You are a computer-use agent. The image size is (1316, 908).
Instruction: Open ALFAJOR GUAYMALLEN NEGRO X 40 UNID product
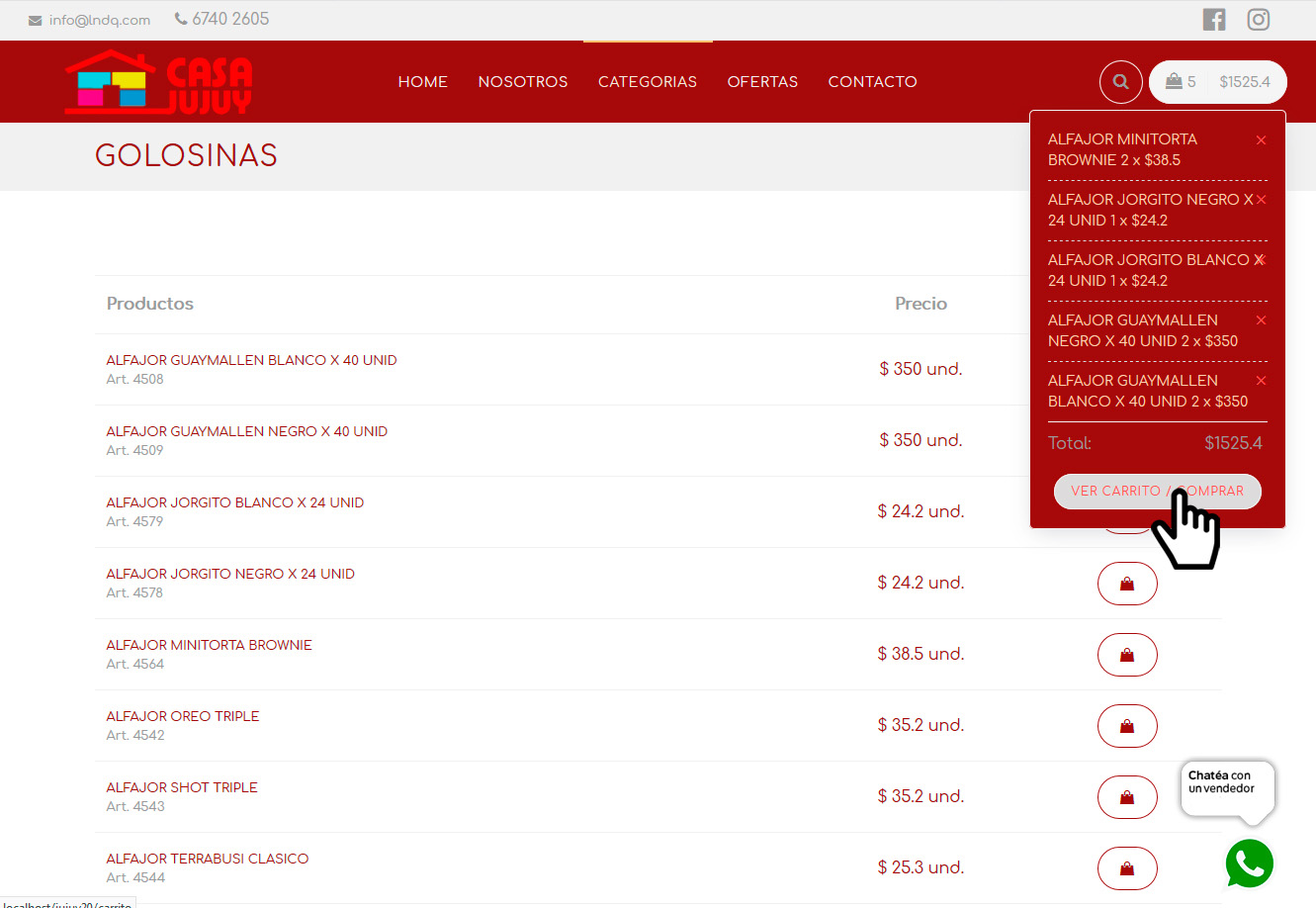[247, 431]
